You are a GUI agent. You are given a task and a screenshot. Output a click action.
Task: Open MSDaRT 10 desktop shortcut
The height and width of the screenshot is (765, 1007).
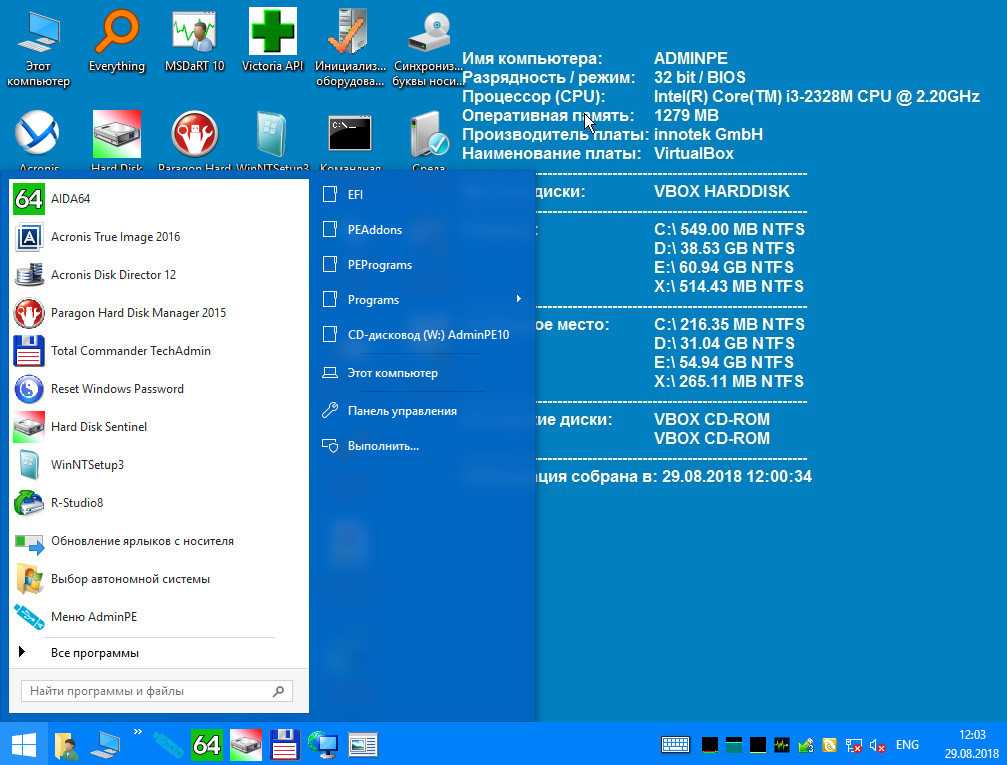click(194, 41)
